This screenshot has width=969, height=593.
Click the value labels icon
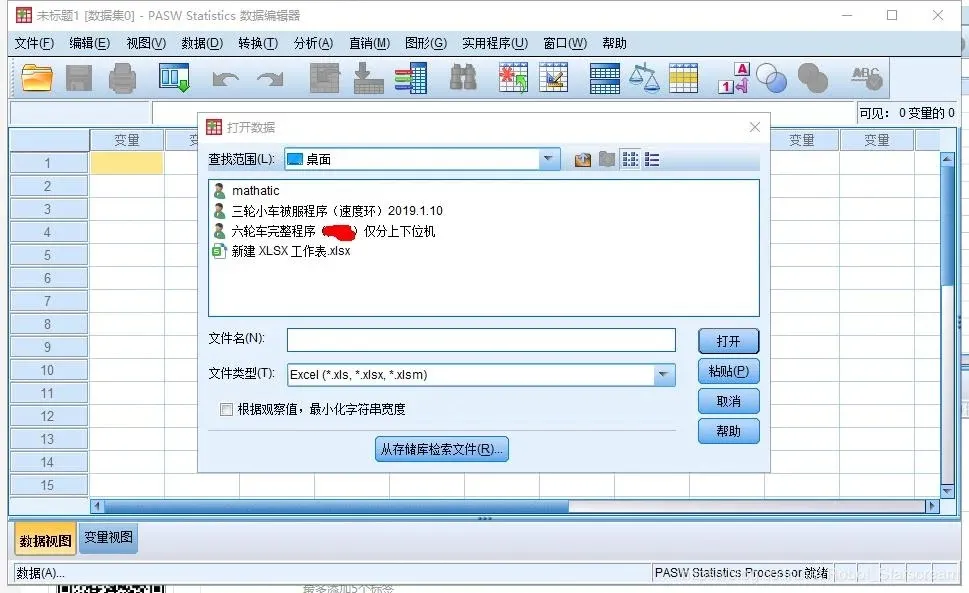[734, 78]
